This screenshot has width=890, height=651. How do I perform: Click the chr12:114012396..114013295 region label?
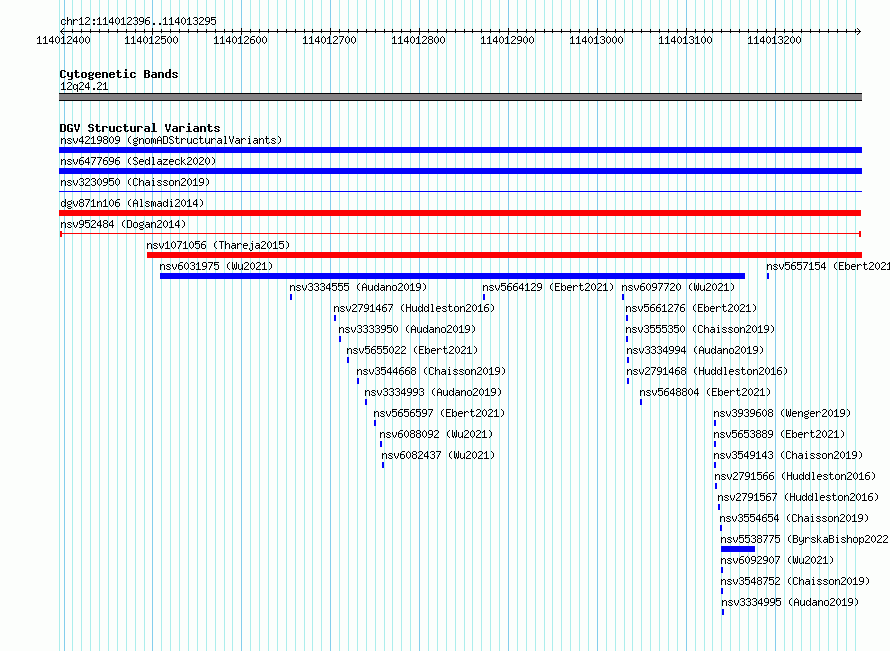pyautogui.click(x=138, y=21)
